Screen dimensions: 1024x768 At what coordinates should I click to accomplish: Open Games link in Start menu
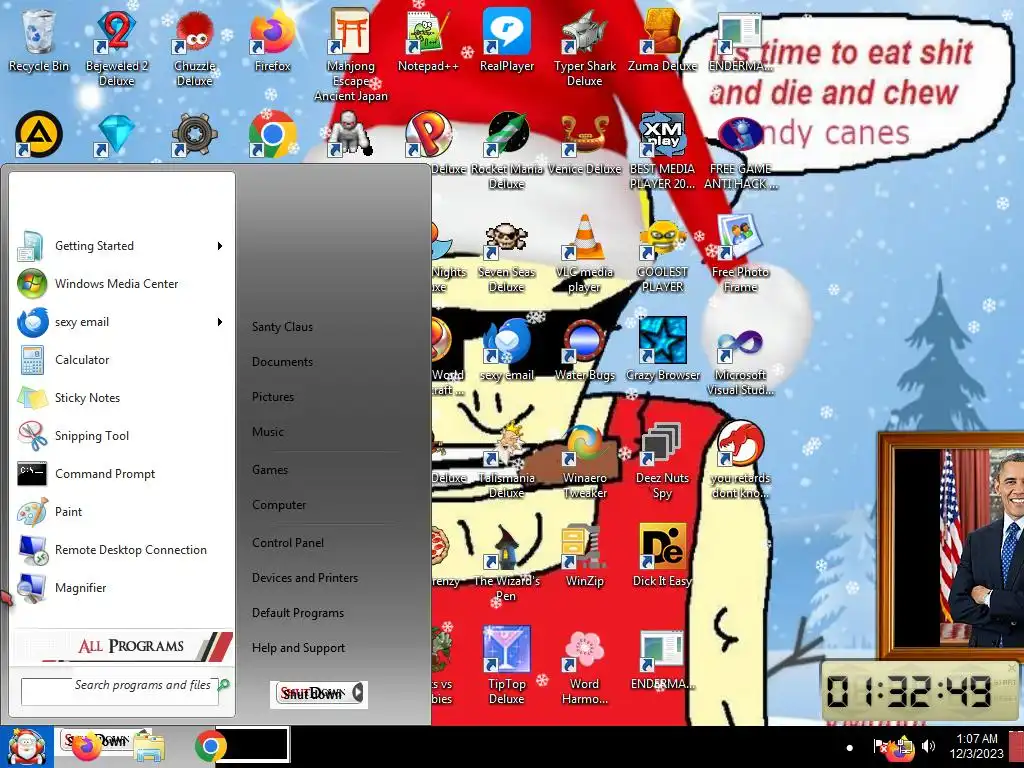coord(270,470)
